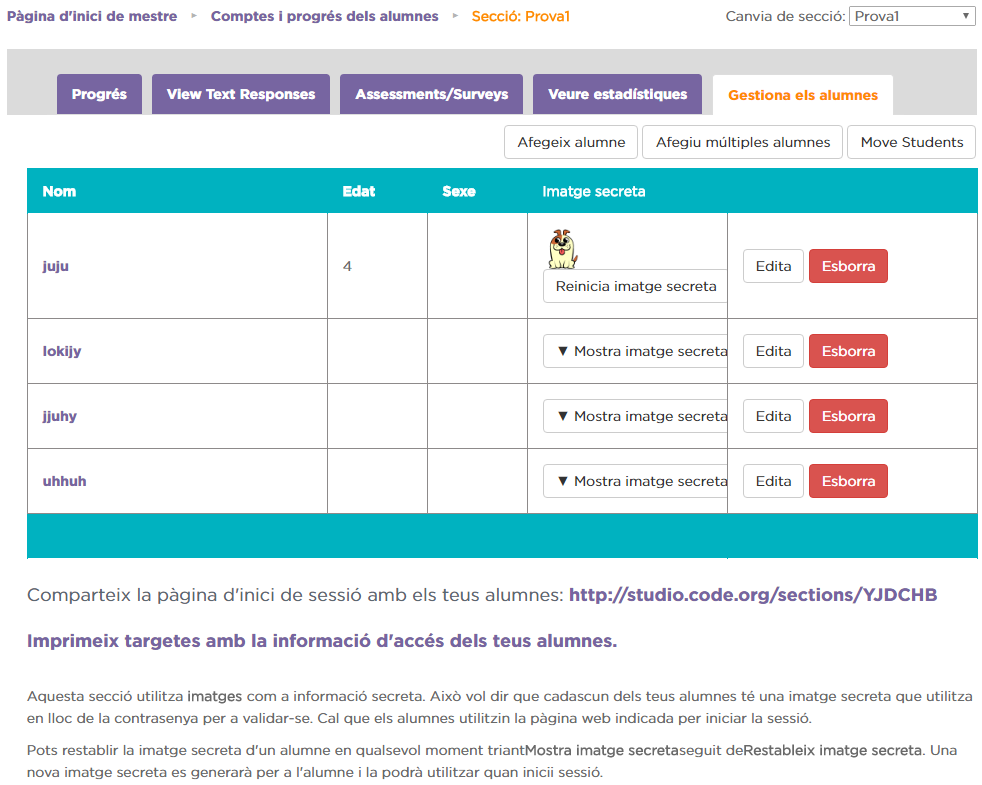This screenshot has width=982, height=785.
Task: Select the Gestiona els alumnes tab
Action: pos(802,95)
